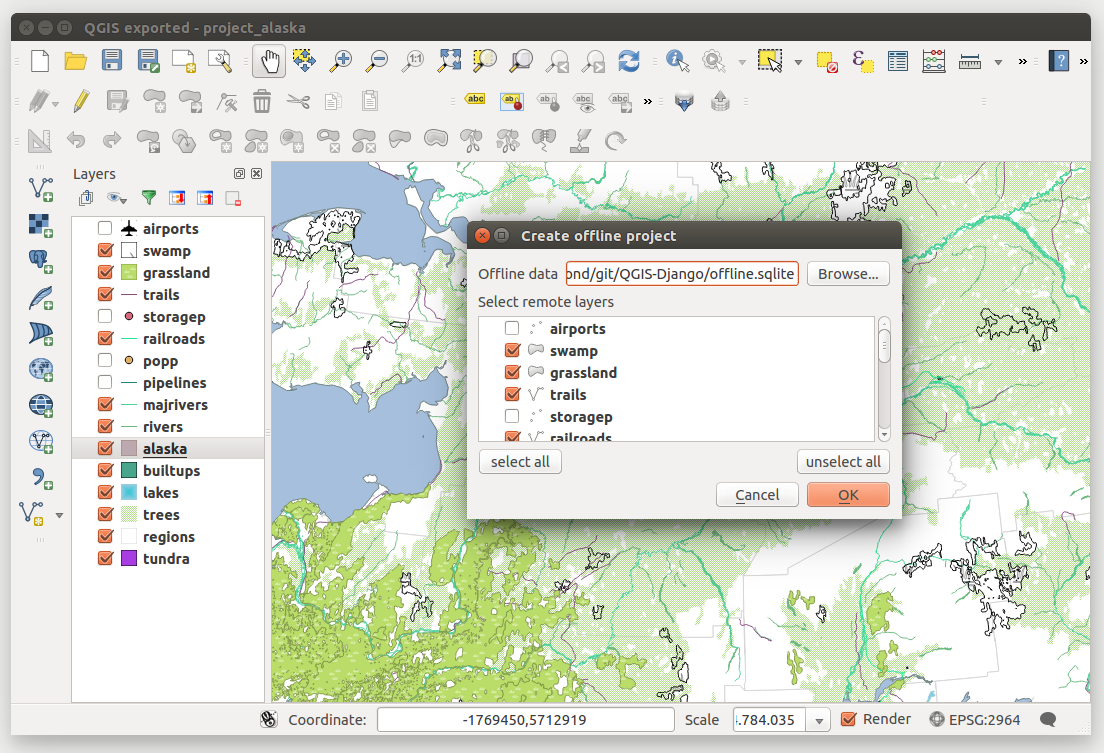
Task: Enable the airports checkbox in Layers panel
Action: click(x=105, y=229)
